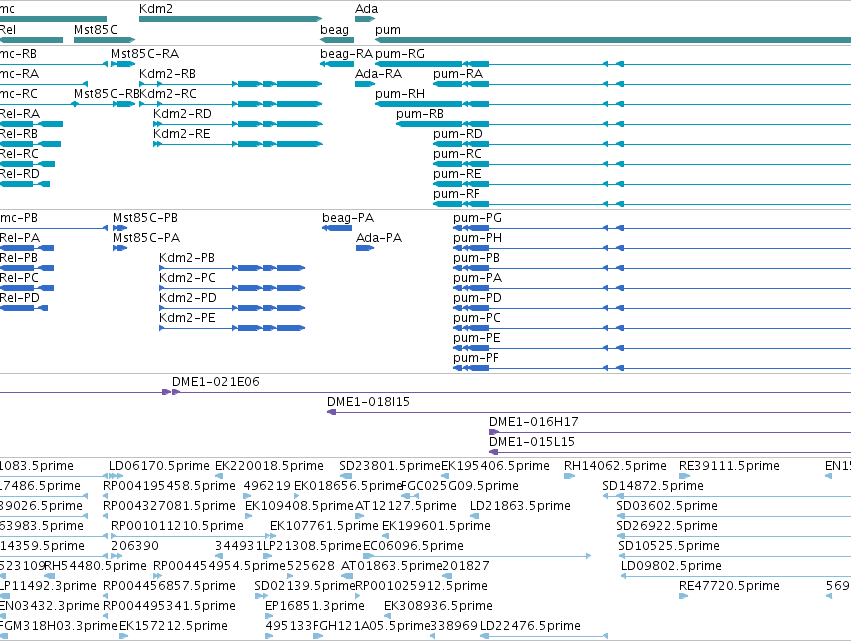The height and width of the screenshot is (641, 851).
Task: Select the Rel-RA transcript label
Action: tap(20, 114)
